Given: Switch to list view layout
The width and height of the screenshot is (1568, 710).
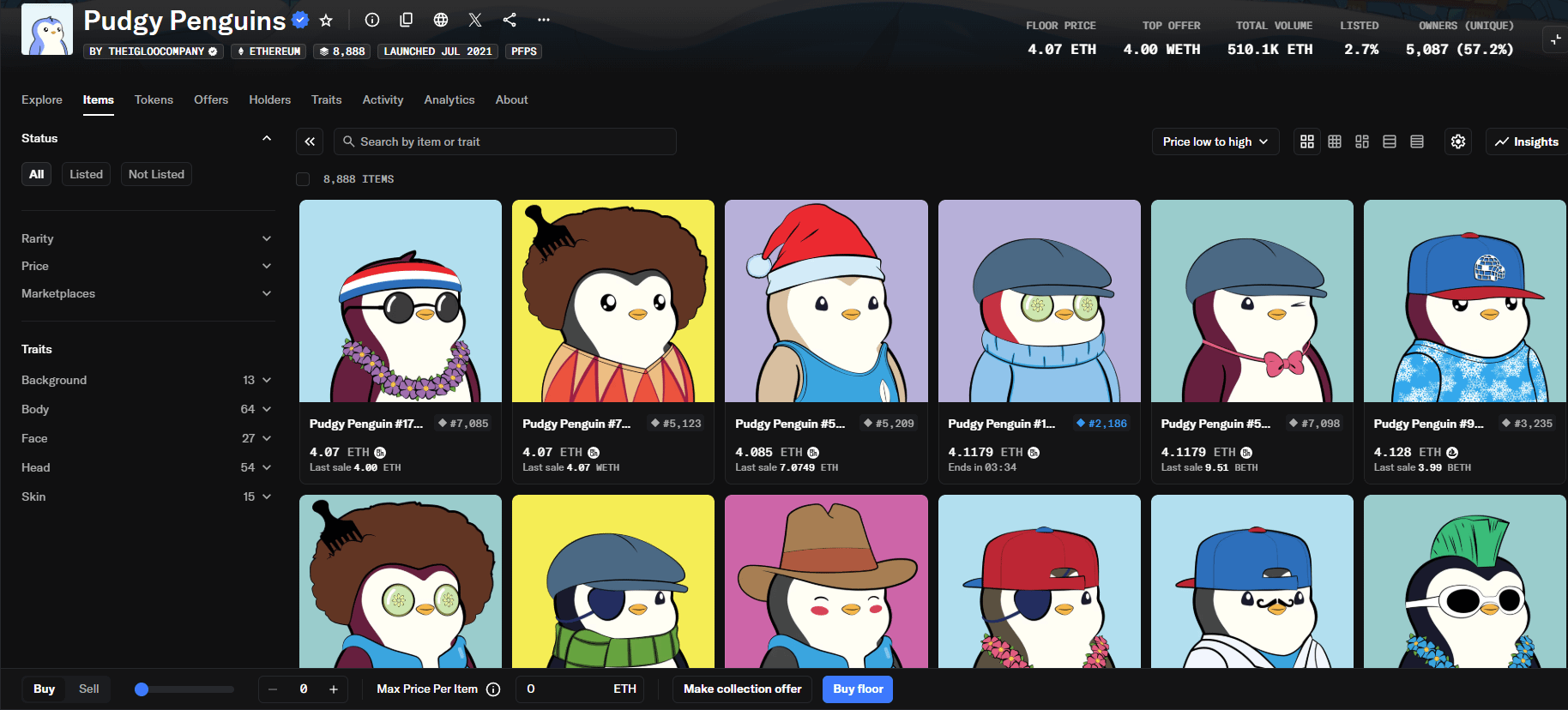Looking at the screenshot, I should [x=1390, y=141].
